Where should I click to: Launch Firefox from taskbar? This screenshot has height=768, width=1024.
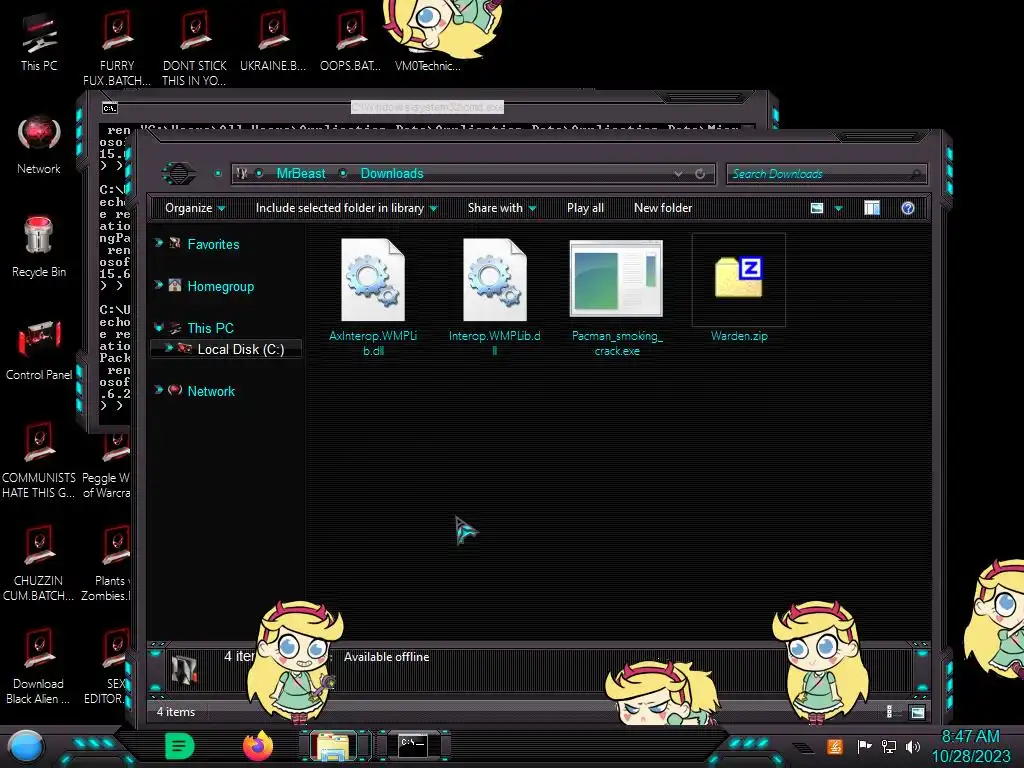257,746
